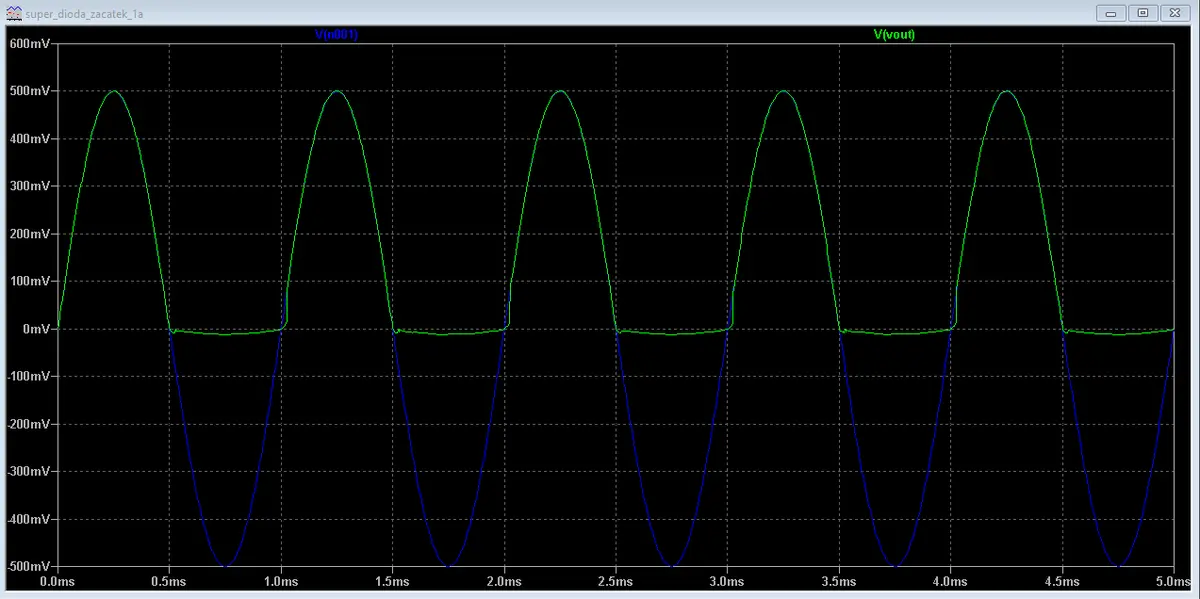The height and width of the screenshot is (599, 1200).
Task: Click the super_dioda_zacatek_1a window title
Action: coord(82,14)
